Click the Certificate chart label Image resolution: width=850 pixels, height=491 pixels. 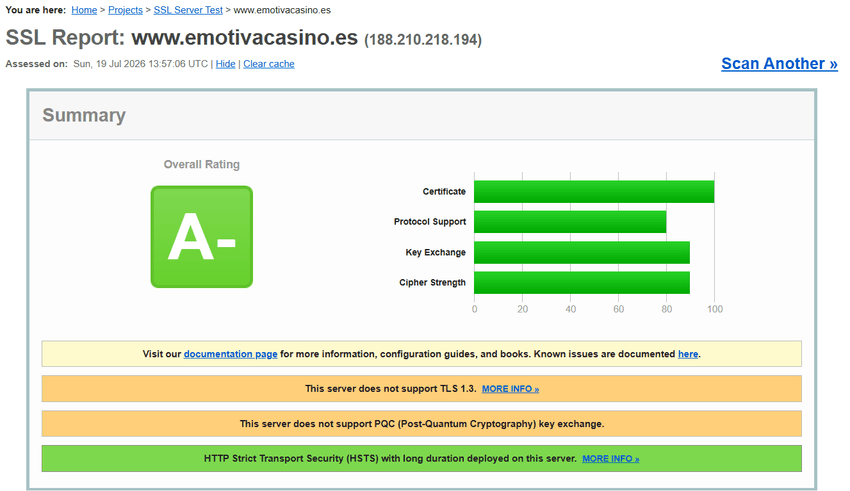click(x=444, y=191)
